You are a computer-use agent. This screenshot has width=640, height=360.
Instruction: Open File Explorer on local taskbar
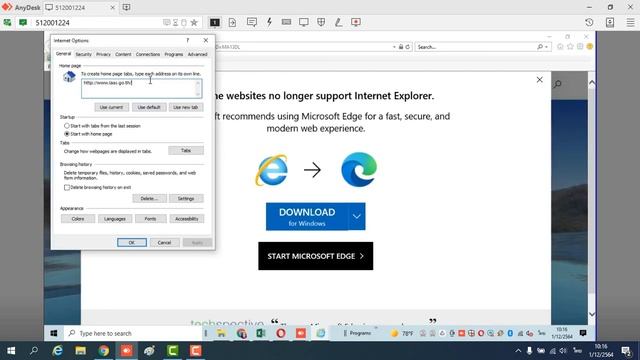pos(80,351)
